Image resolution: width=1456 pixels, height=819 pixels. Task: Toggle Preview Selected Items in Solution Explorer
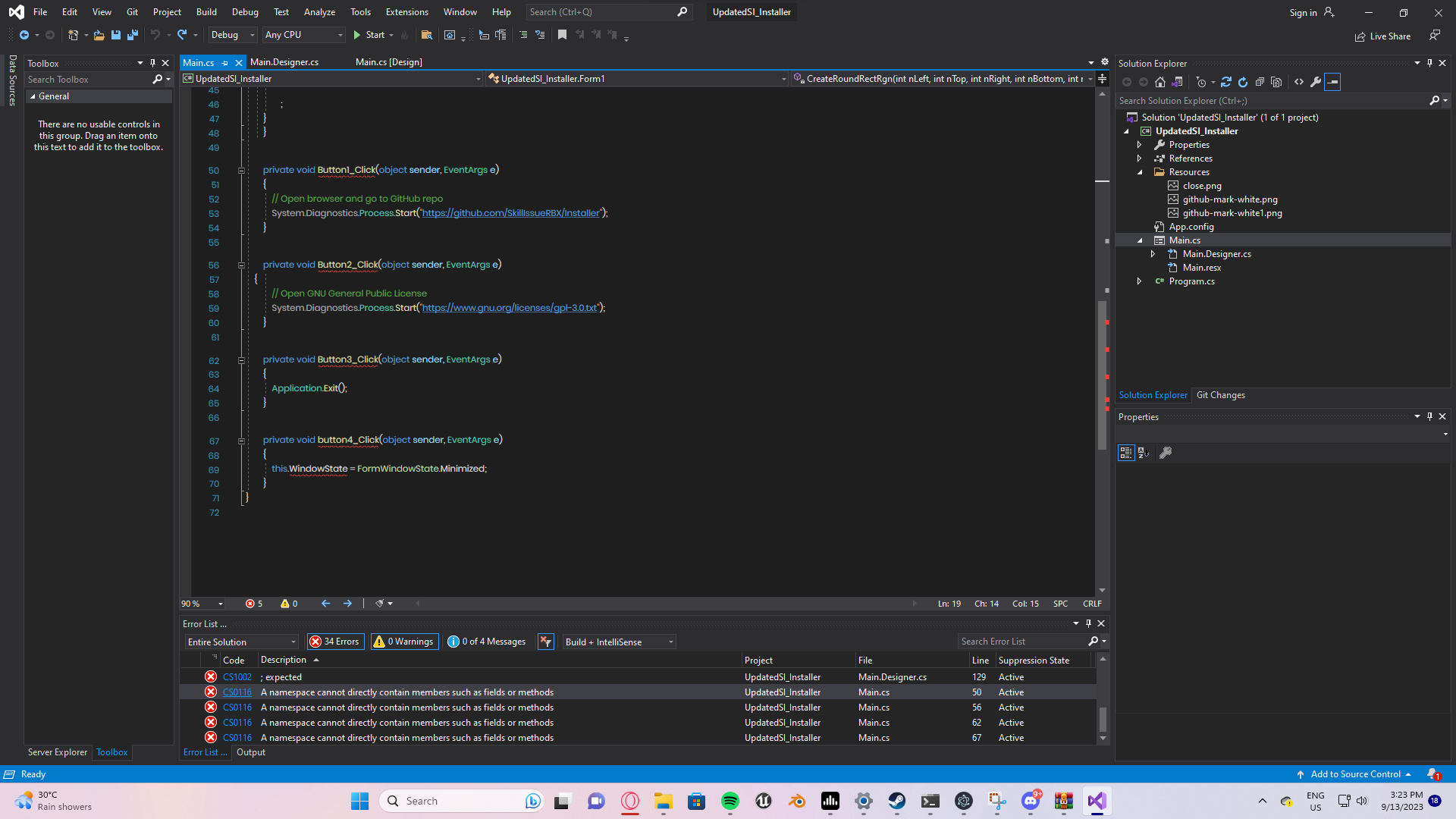point(1332,82)
